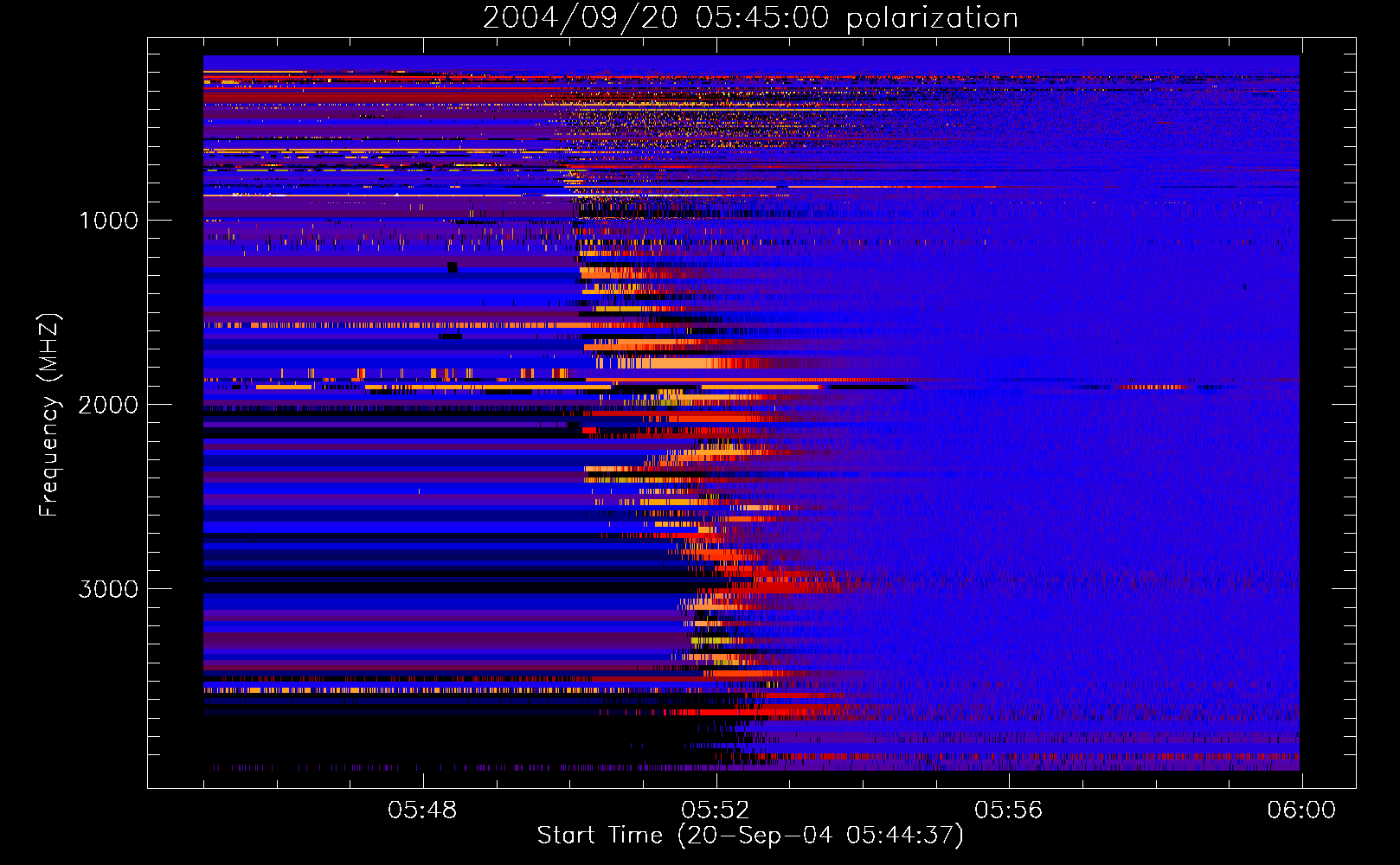Click the 2000 frequency tick label

click(108, 405)
